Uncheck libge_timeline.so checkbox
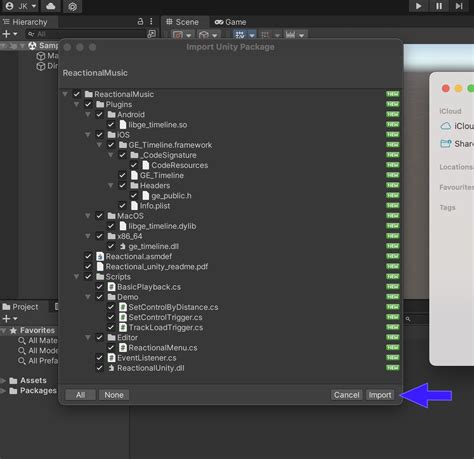 point(111,125)
